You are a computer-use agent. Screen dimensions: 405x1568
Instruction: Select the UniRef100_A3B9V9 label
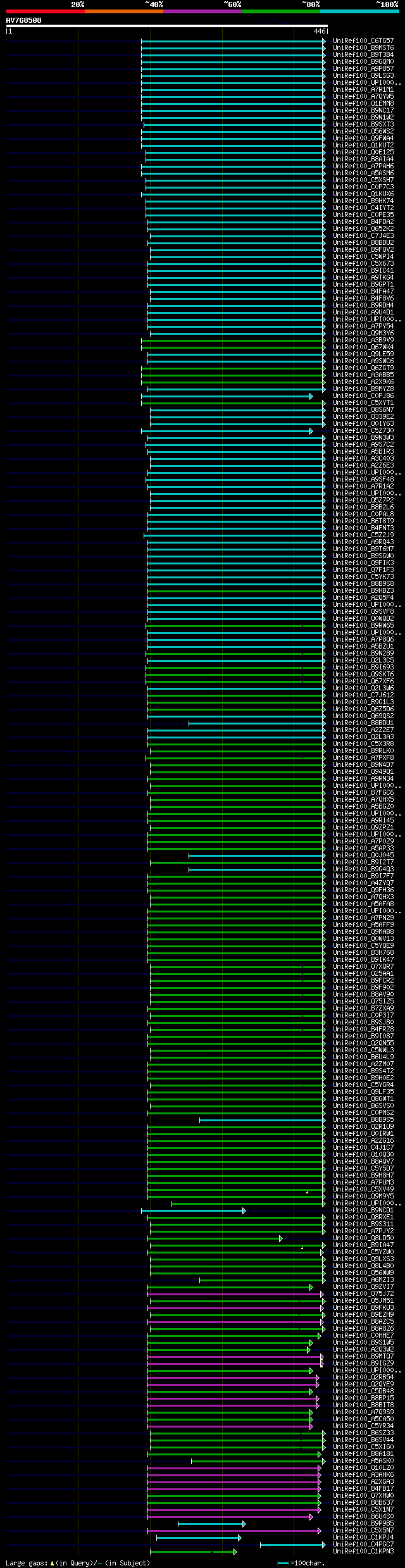[363, 340]
